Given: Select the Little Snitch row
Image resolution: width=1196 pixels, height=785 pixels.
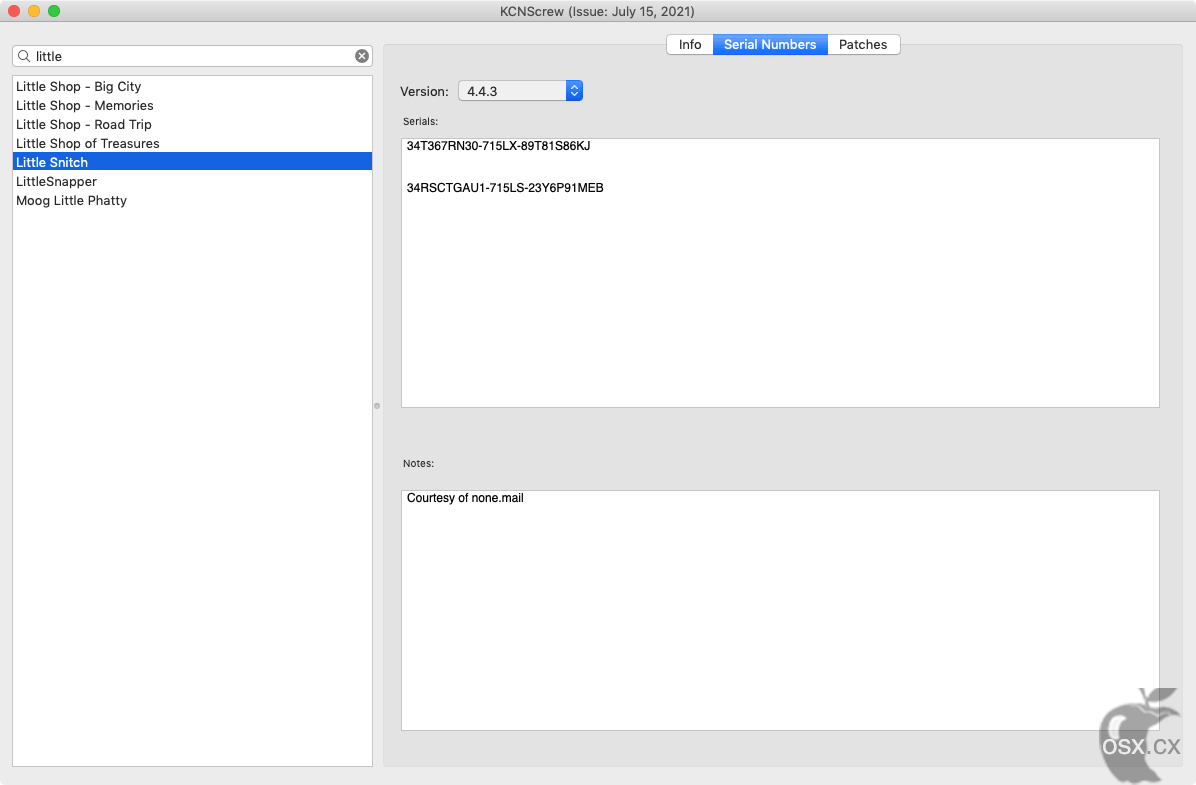Looking at the screenshot, I should click(x=192, y=162).
